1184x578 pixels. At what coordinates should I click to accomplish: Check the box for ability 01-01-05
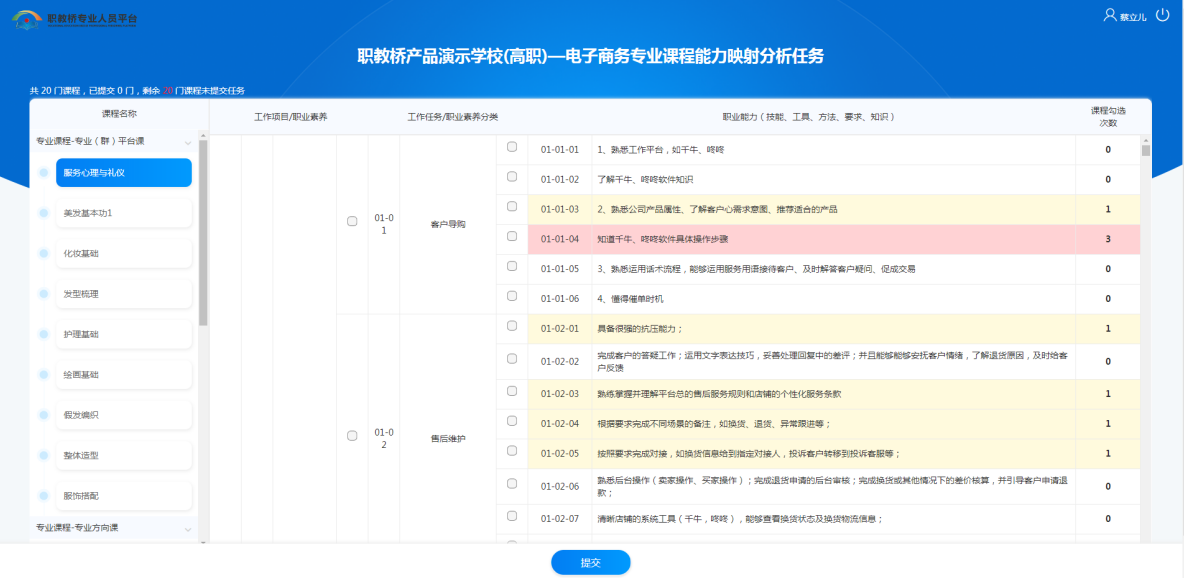(512, 266)
